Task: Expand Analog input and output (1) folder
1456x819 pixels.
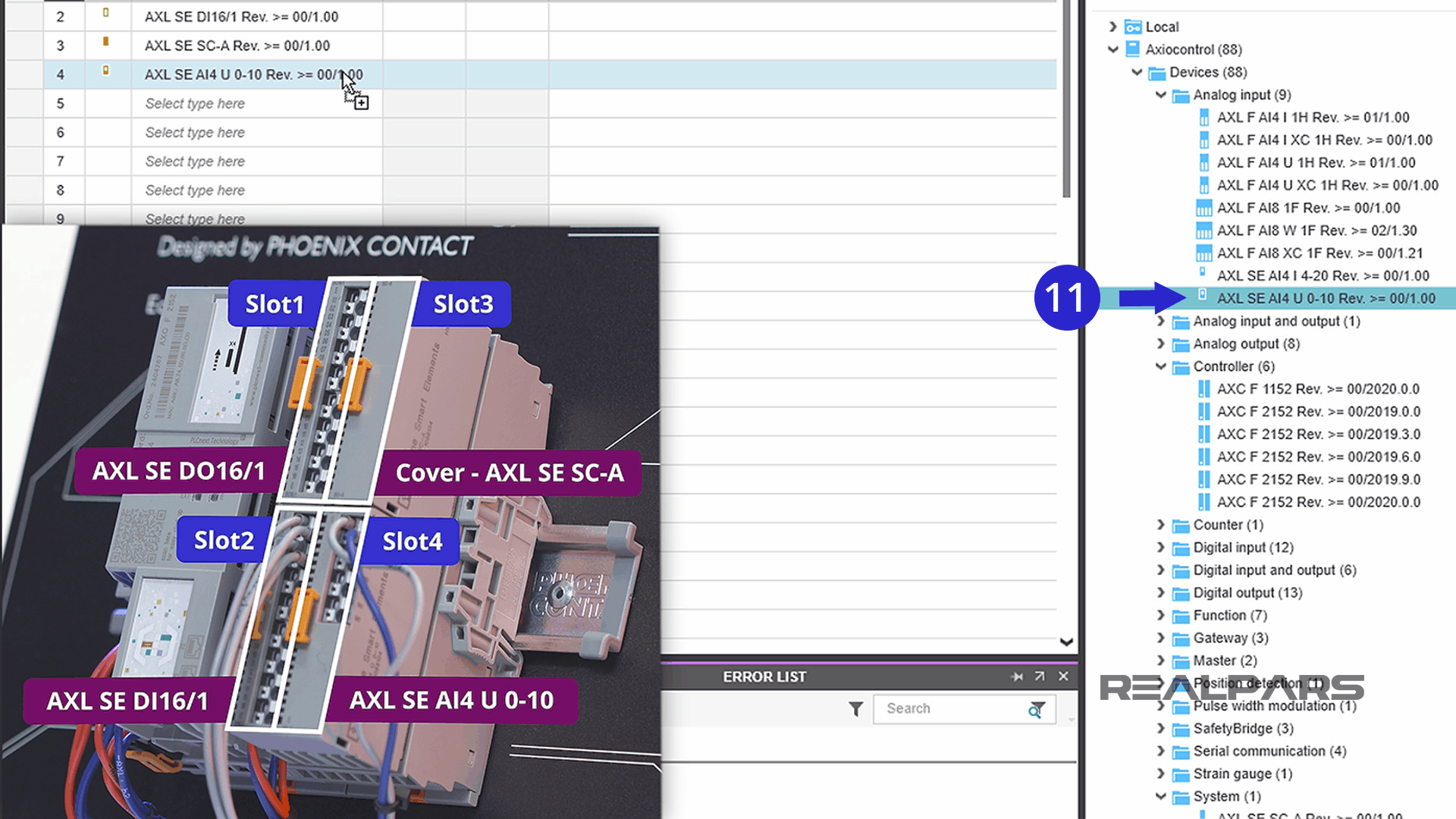Action: pos(1160,321)
